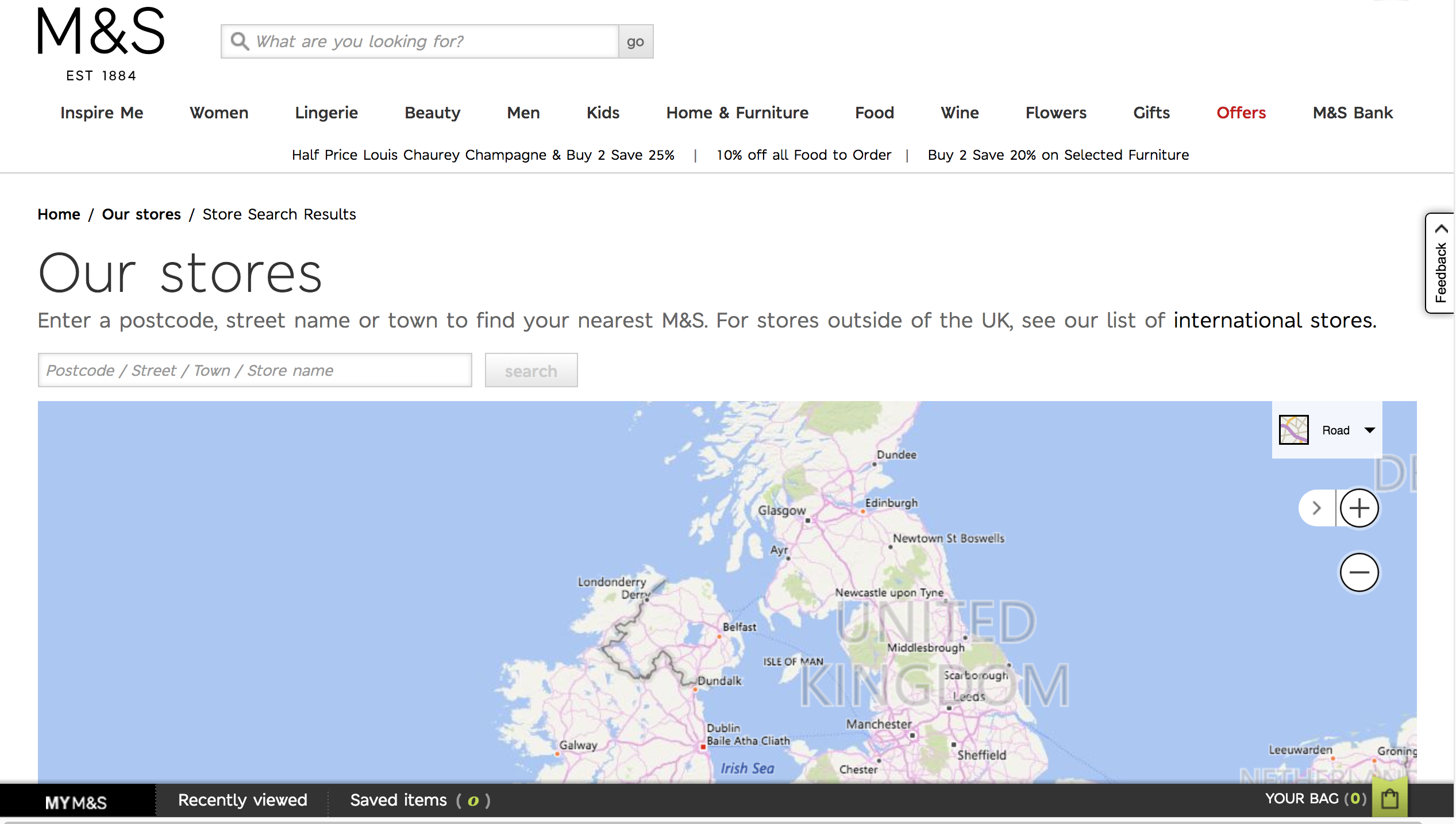Viewport: 1456px width, 824px height.
Task: Open the Offers menu
Action: pyautogui.click(x=1241, y=113)
